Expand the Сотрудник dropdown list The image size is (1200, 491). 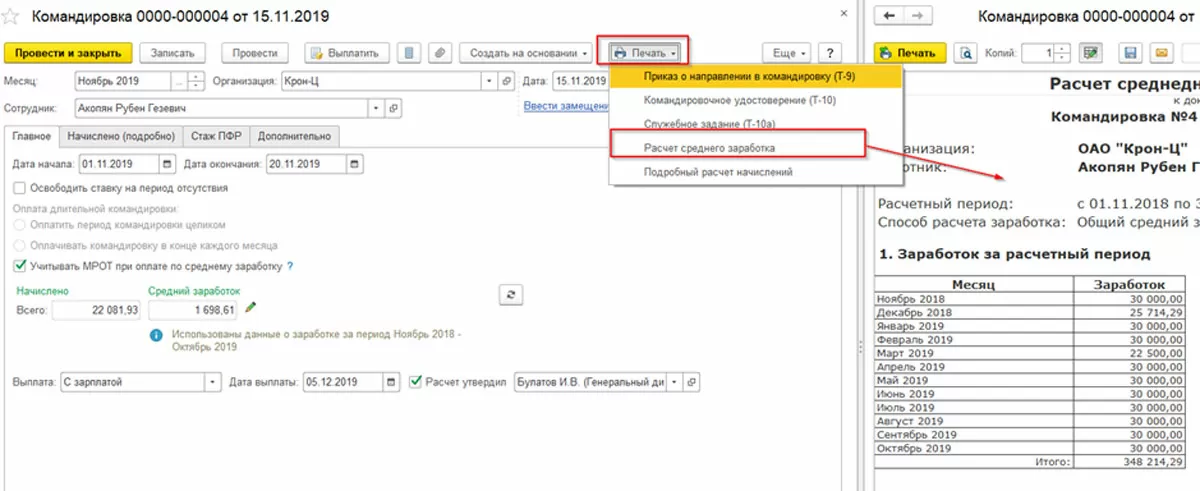[376, 107]
